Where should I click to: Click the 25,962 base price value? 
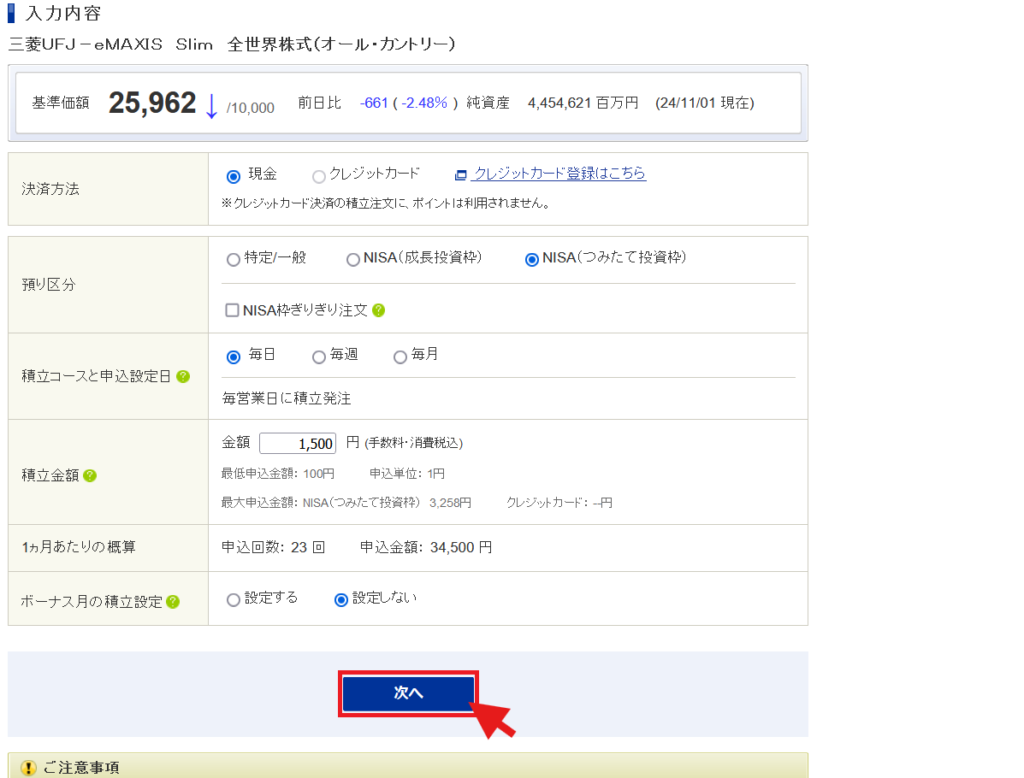pos(152,103)
